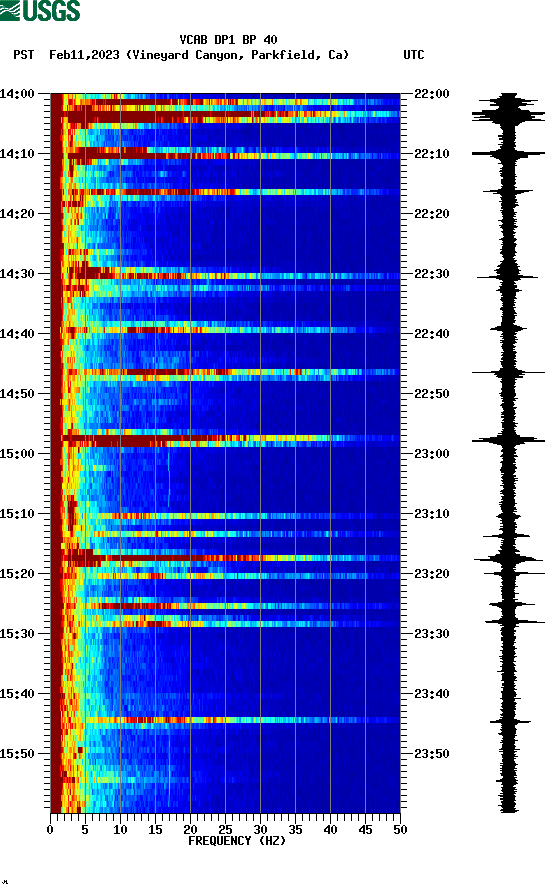Image resolution: width=552 pixels, height=893 pixels.
Task: Click the 'PST' timezone label
Action: 24,55
